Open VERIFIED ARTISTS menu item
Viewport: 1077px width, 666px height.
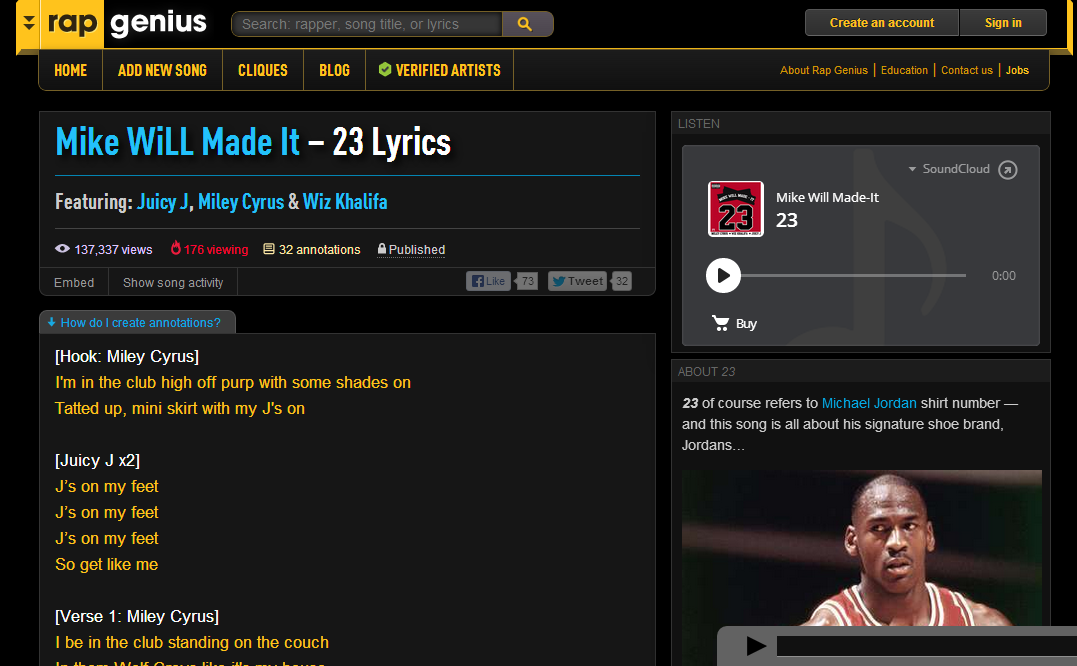pos(440,70)
